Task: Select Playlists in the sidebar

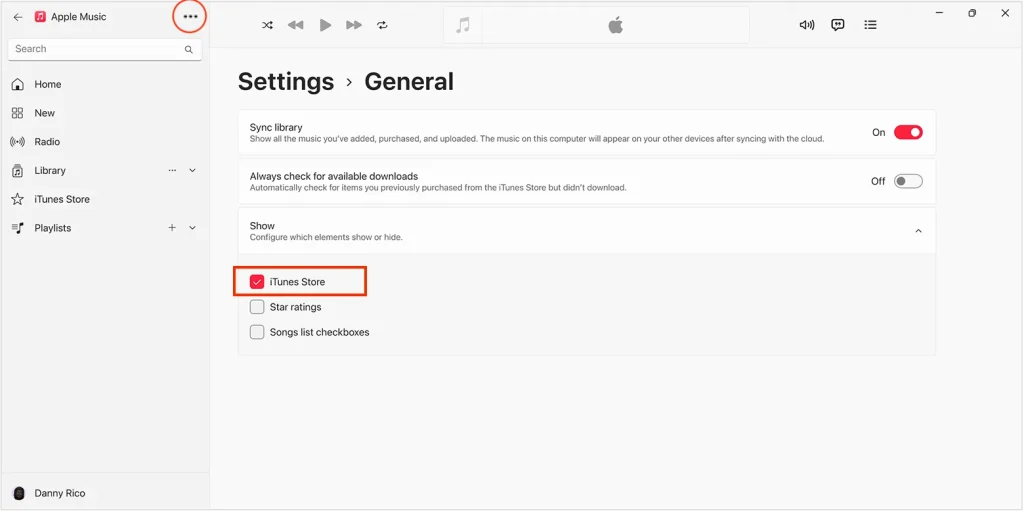Action: (52, 228)
